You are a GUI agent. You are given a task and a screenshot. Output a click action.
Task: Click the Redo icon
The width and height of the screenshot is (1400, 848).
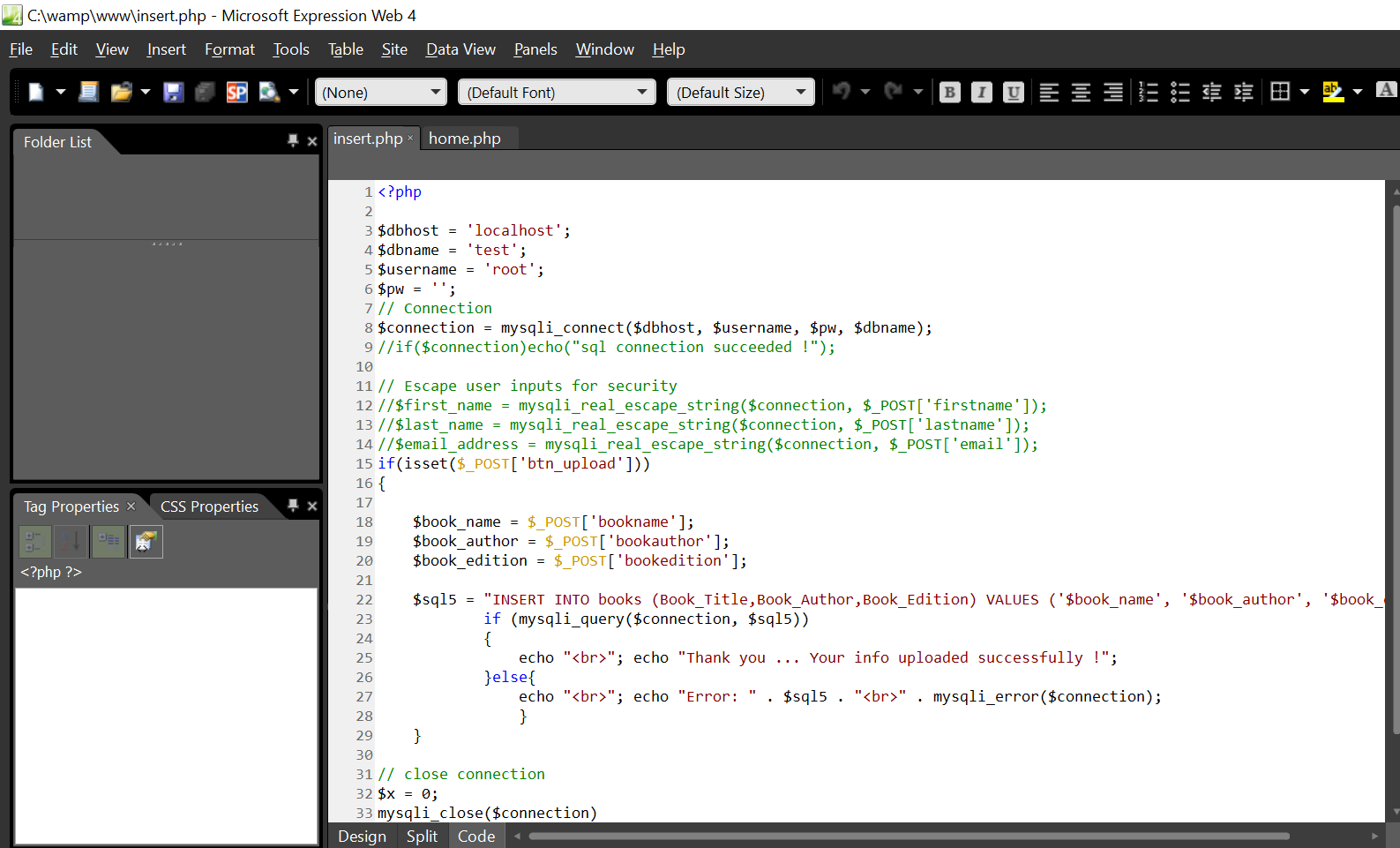(x=894, y=91)
